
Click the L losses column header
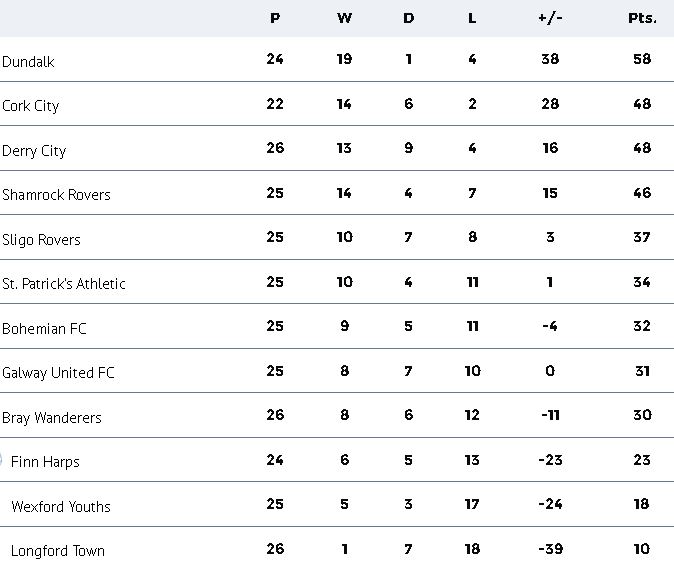(472, 18)
